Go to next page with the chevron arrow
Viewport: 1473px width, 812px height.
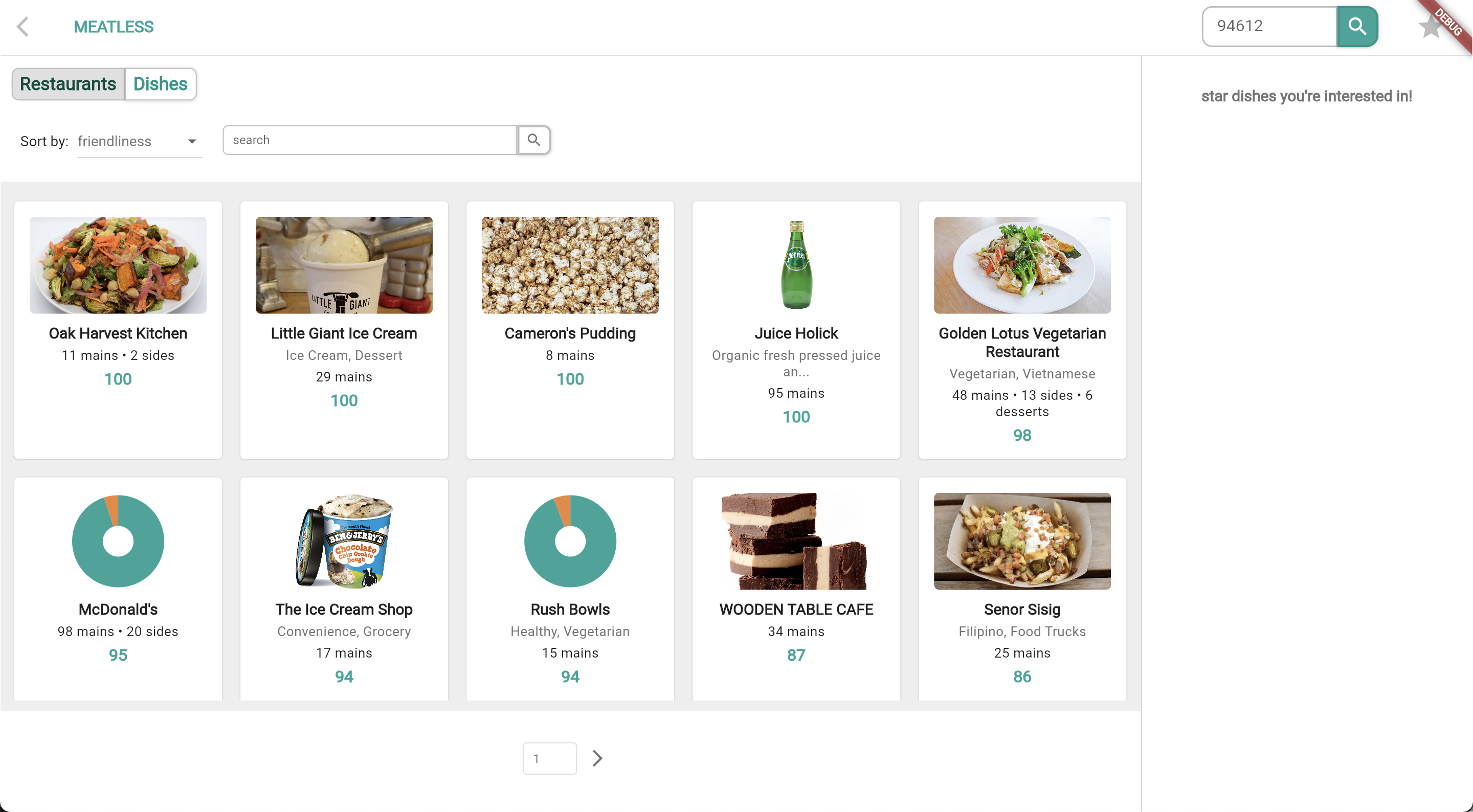pyautogui.click(x=597, y=758)
